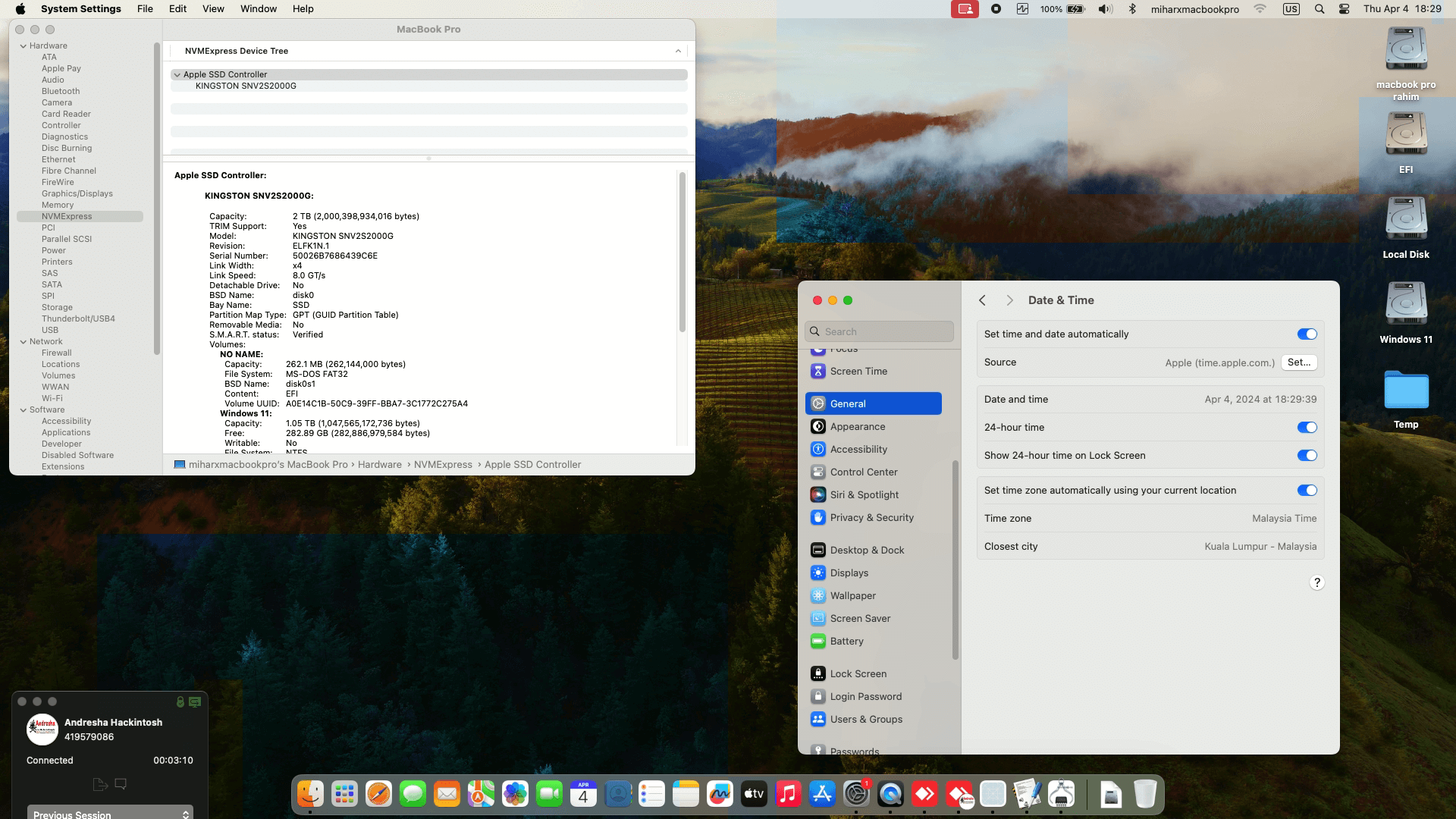
Task: Open Safari from the Dock
Action: [378, 794]
